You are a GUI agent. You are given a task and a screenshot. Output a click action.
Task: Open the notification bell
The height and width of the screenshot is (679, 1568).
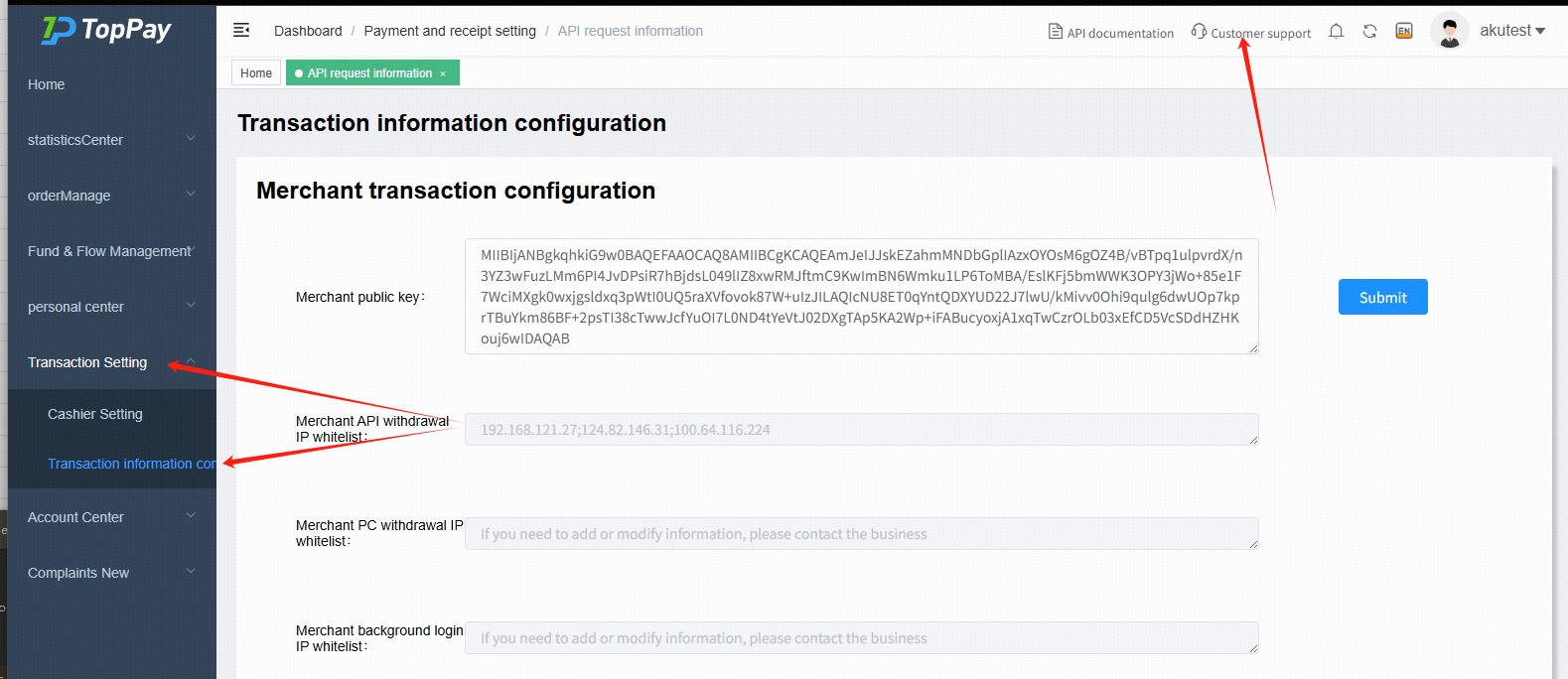[1337, 31]
